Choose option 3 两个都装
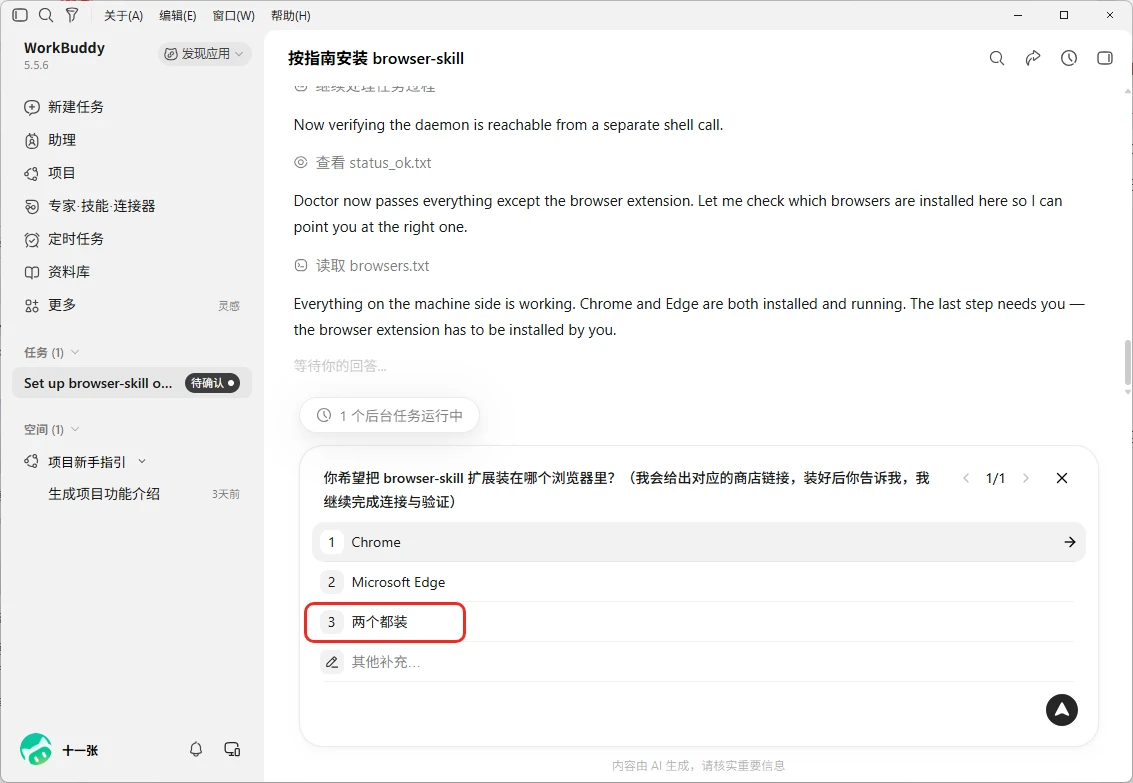1133x783 pixels. click(x=699, y=622)
